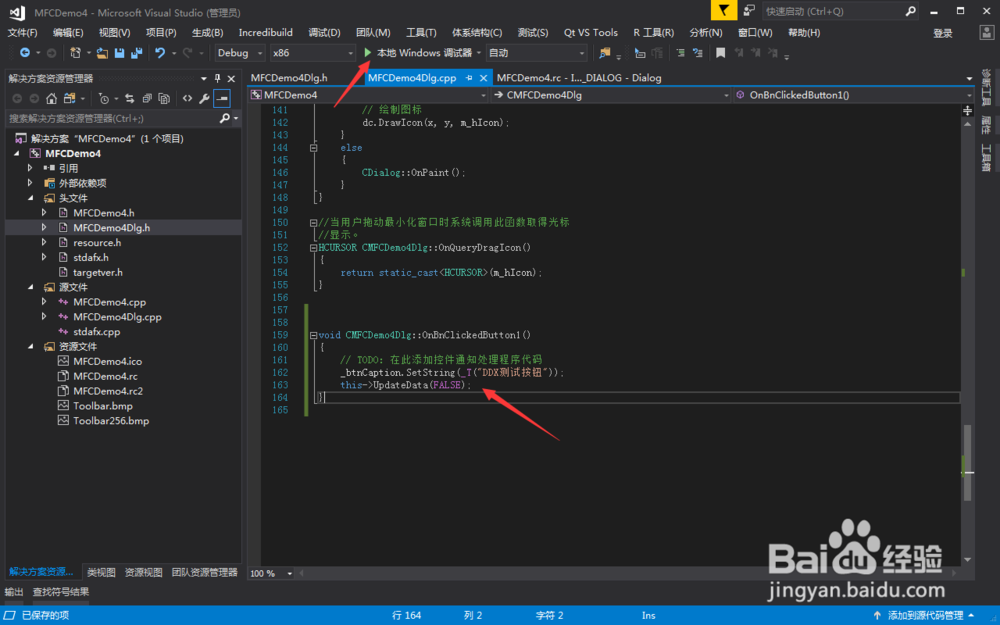Open the CMFCDemo4Dlg class dropdown

[611, 95]
